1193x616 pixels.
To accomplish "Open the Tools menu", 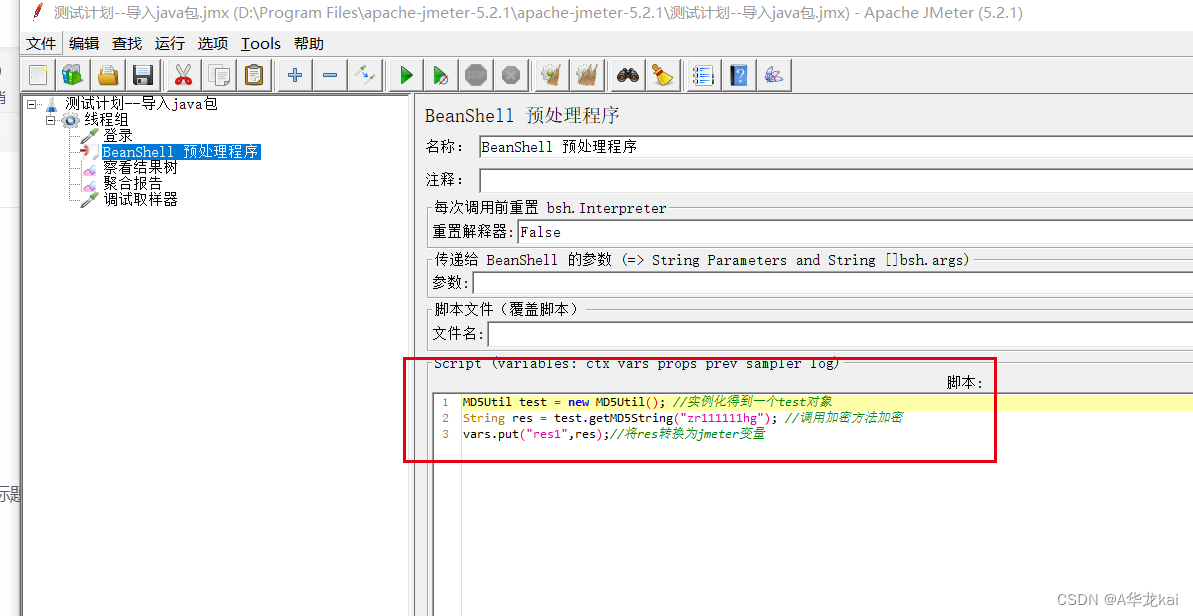I will (x=260, y=43).
